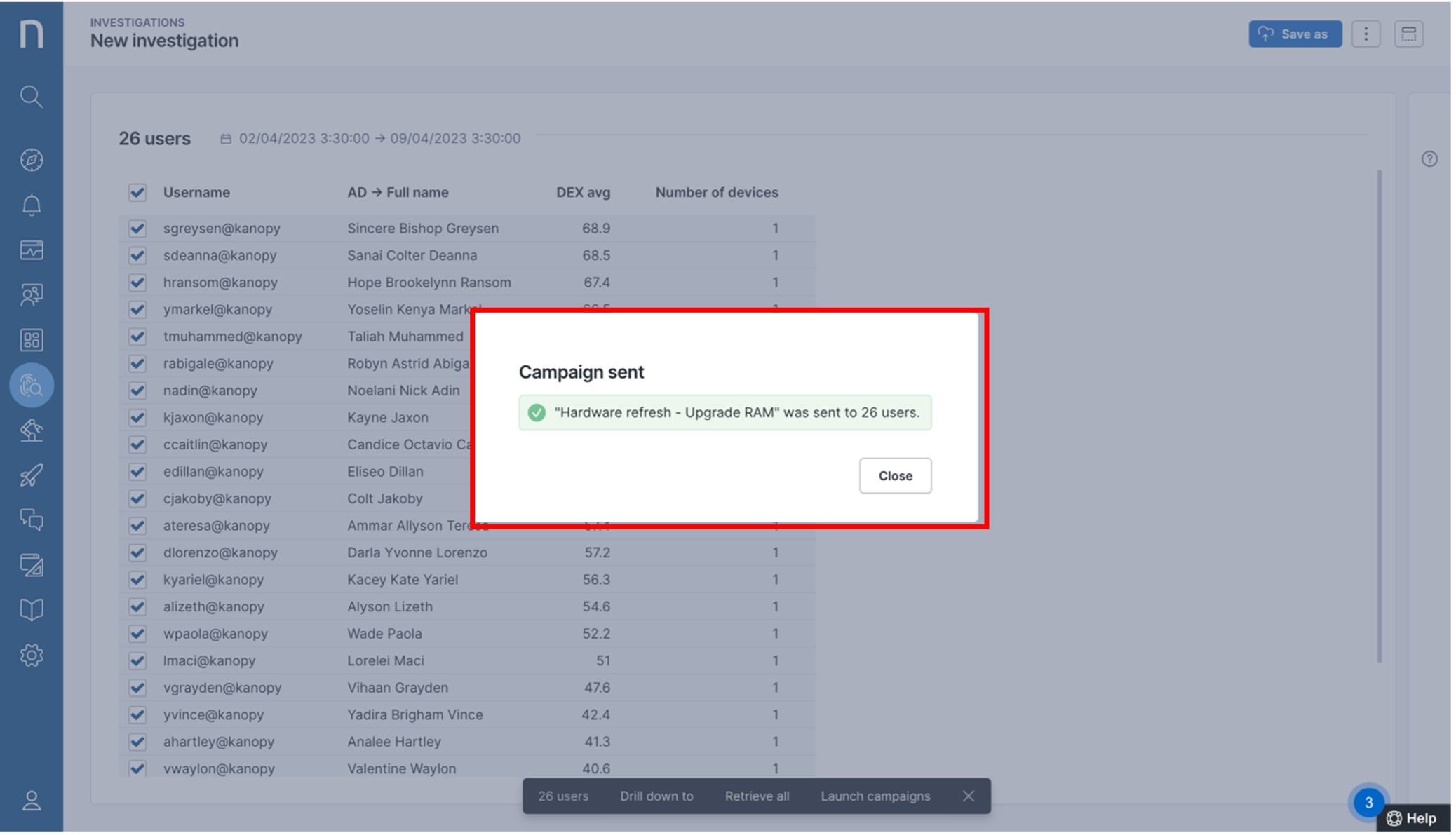Open the Investigations fingerprint icon
Image resolution: width=1456 pixels, height=835 pixels.
pyautogui.click(x=31, y=386)
